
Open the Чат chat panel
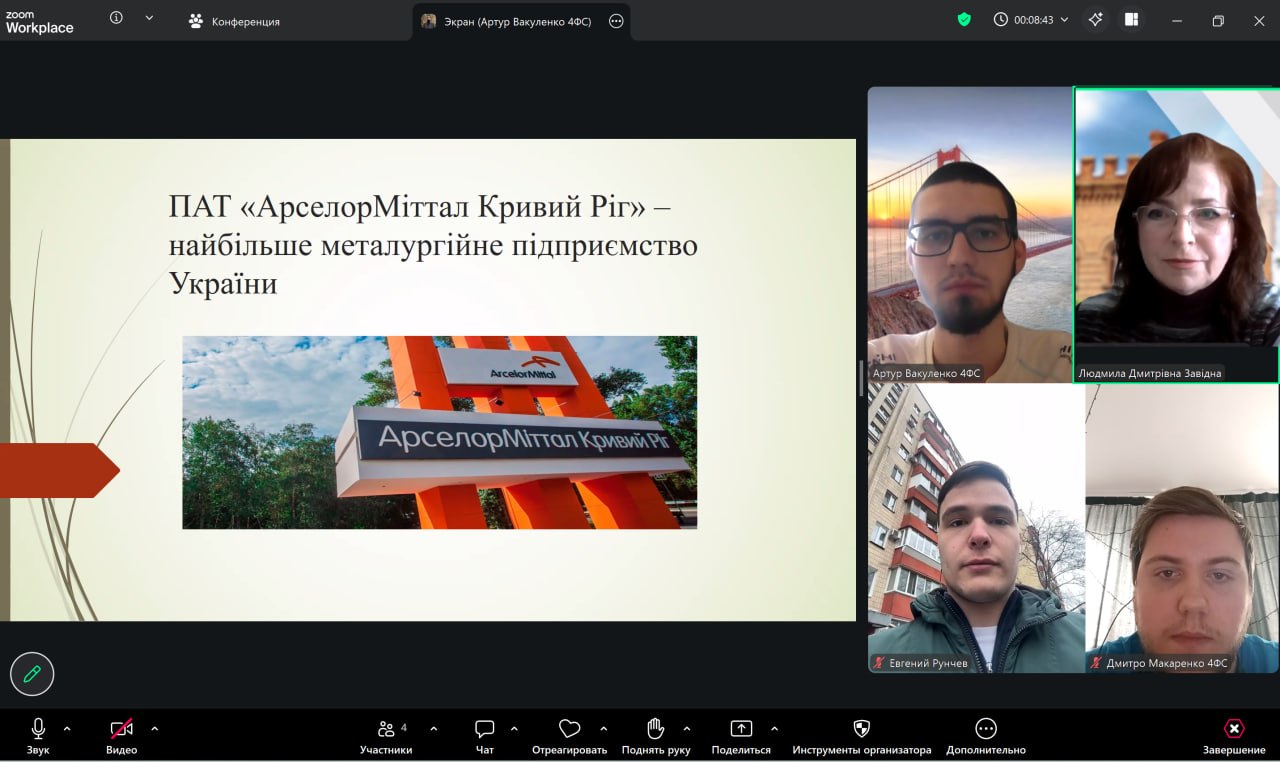point(485,735)
